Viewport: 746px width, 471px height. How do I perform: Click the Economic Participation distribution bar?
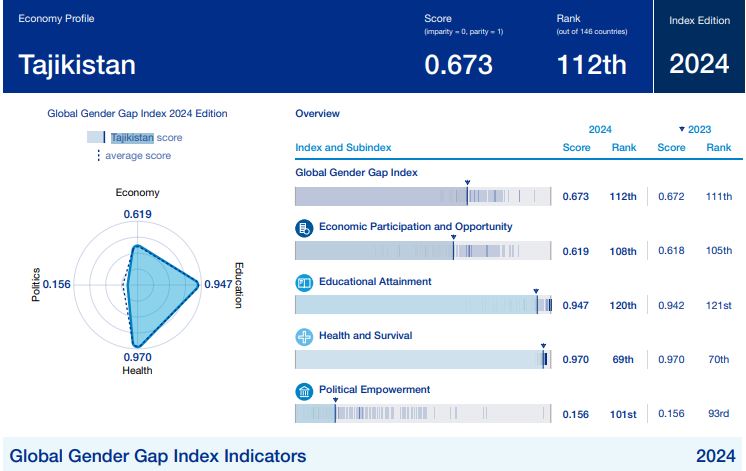click(x=423, y=251)
